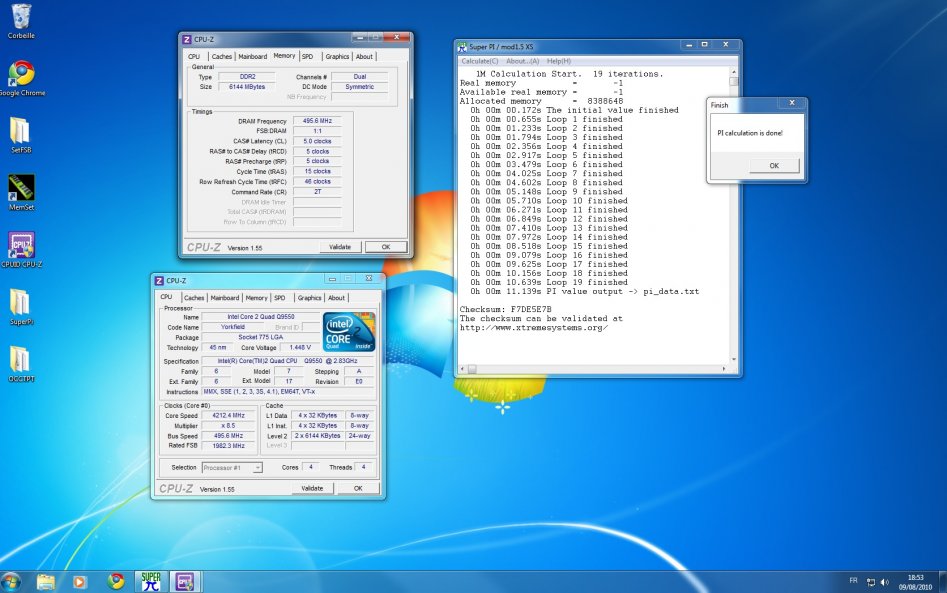Select the Mainboard tab in lower CPU-Z window
This screenshot has height=593, width=947.
click(x=225, y=297)
